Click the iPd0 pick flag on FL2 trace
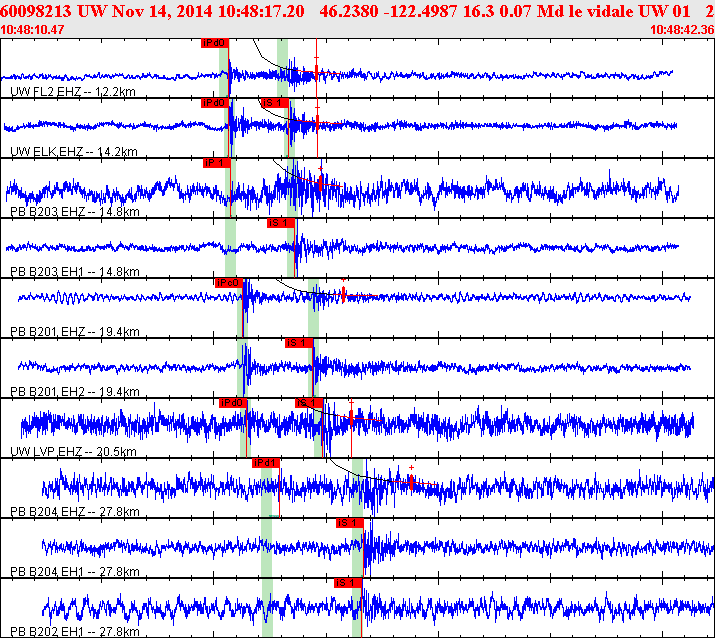Image resolution: width=715 pixels, height=638 pixels. [214, 43]
